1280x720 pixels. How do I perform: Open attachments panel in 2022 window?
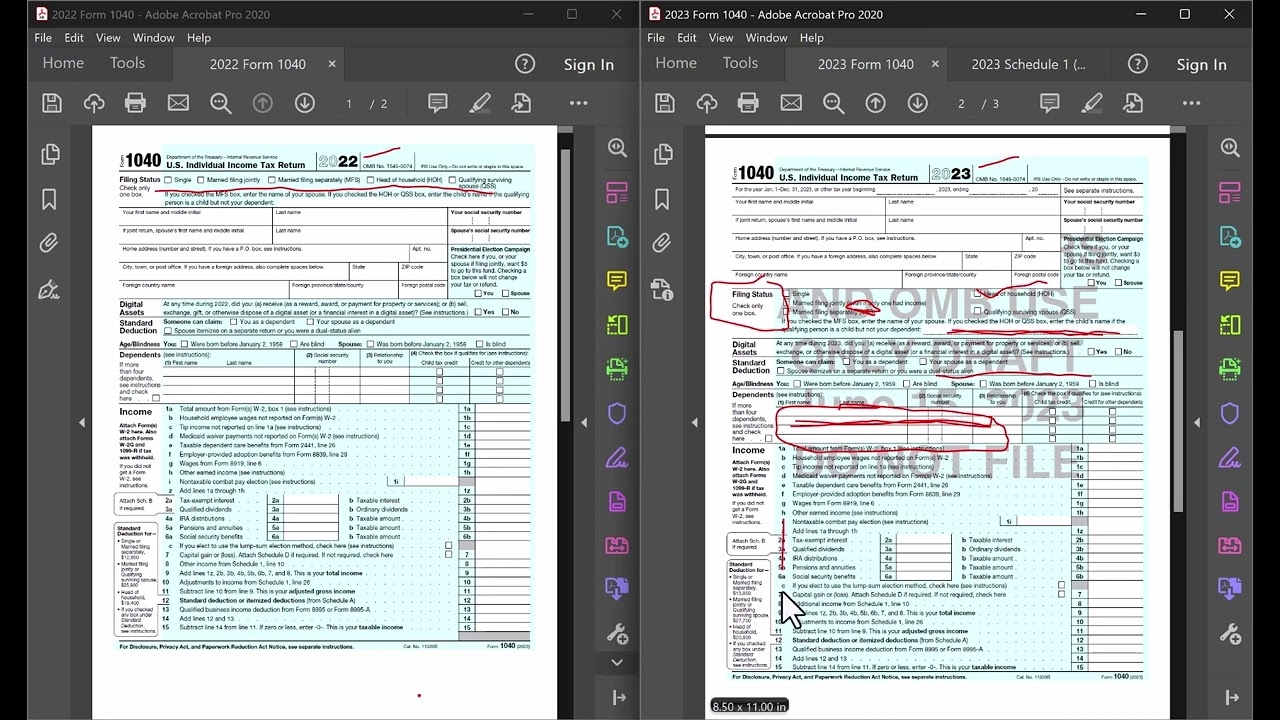pos(49,243)
